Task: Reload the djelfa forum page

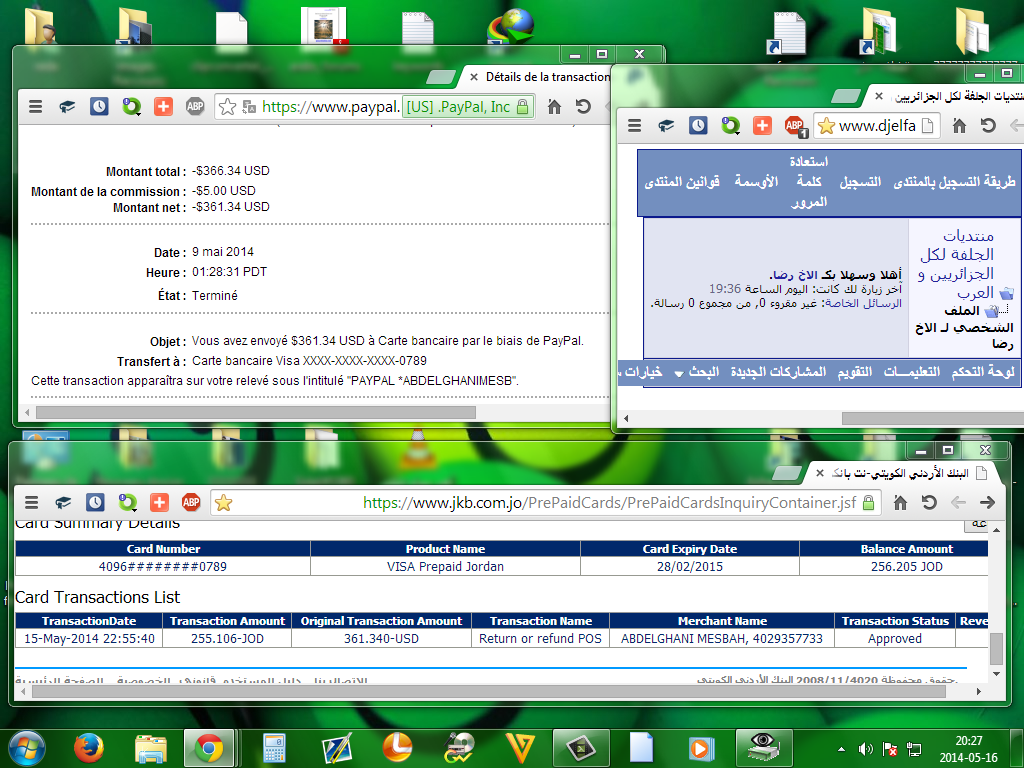Action: (988, 125)
